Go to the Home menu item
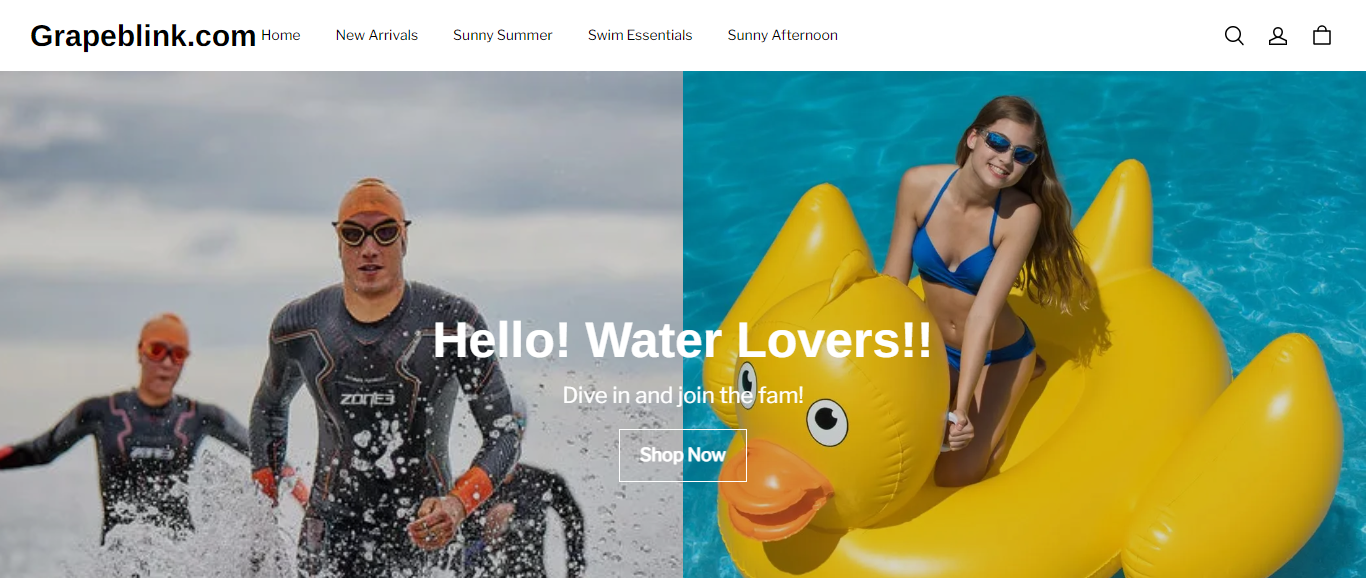 tap(281, 35)
